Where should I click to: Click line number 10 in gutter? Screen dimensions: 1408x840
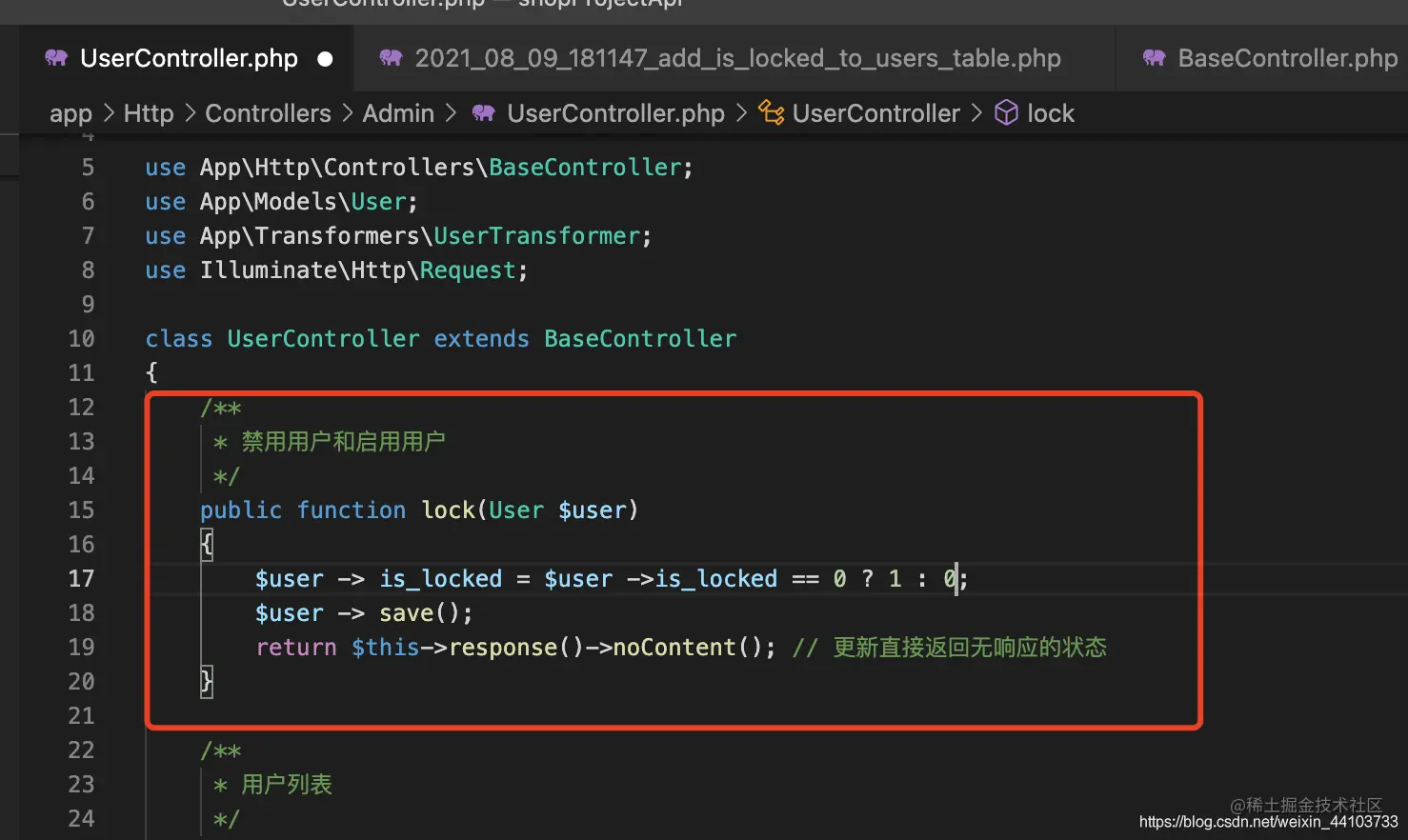(x=81, y=339)
